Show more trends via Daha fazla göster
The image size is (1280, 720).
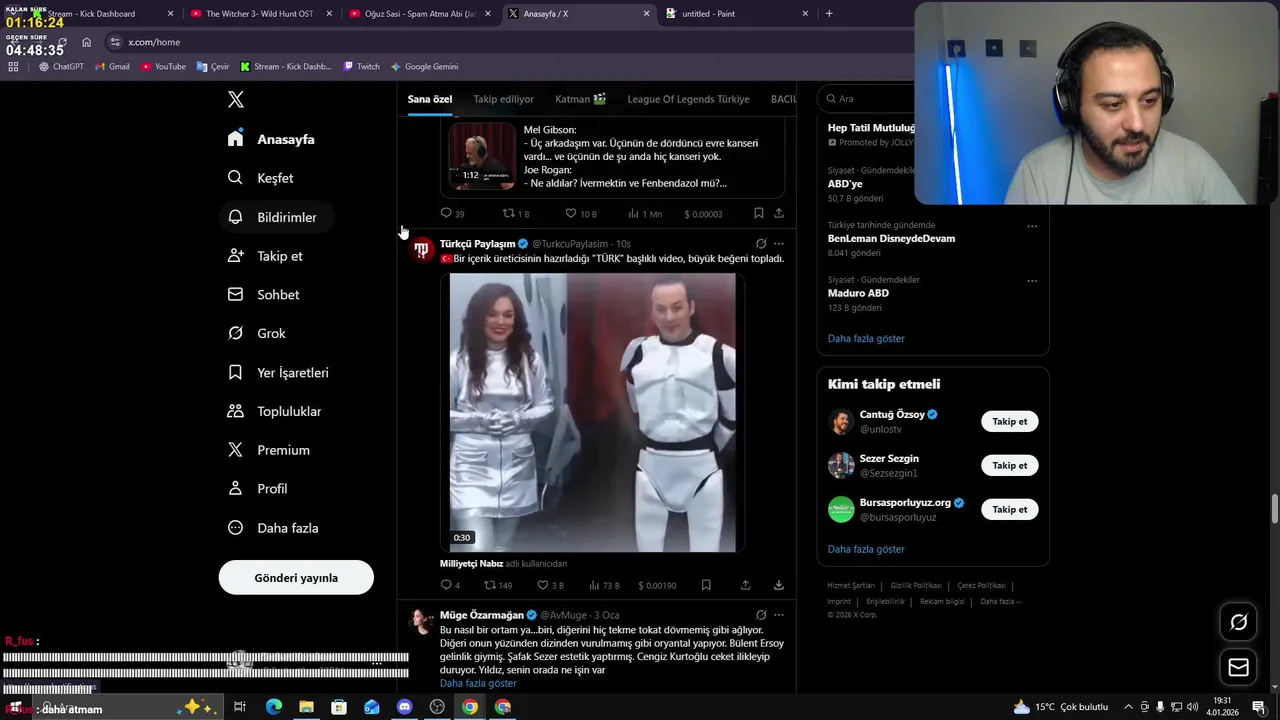[866, 338]
